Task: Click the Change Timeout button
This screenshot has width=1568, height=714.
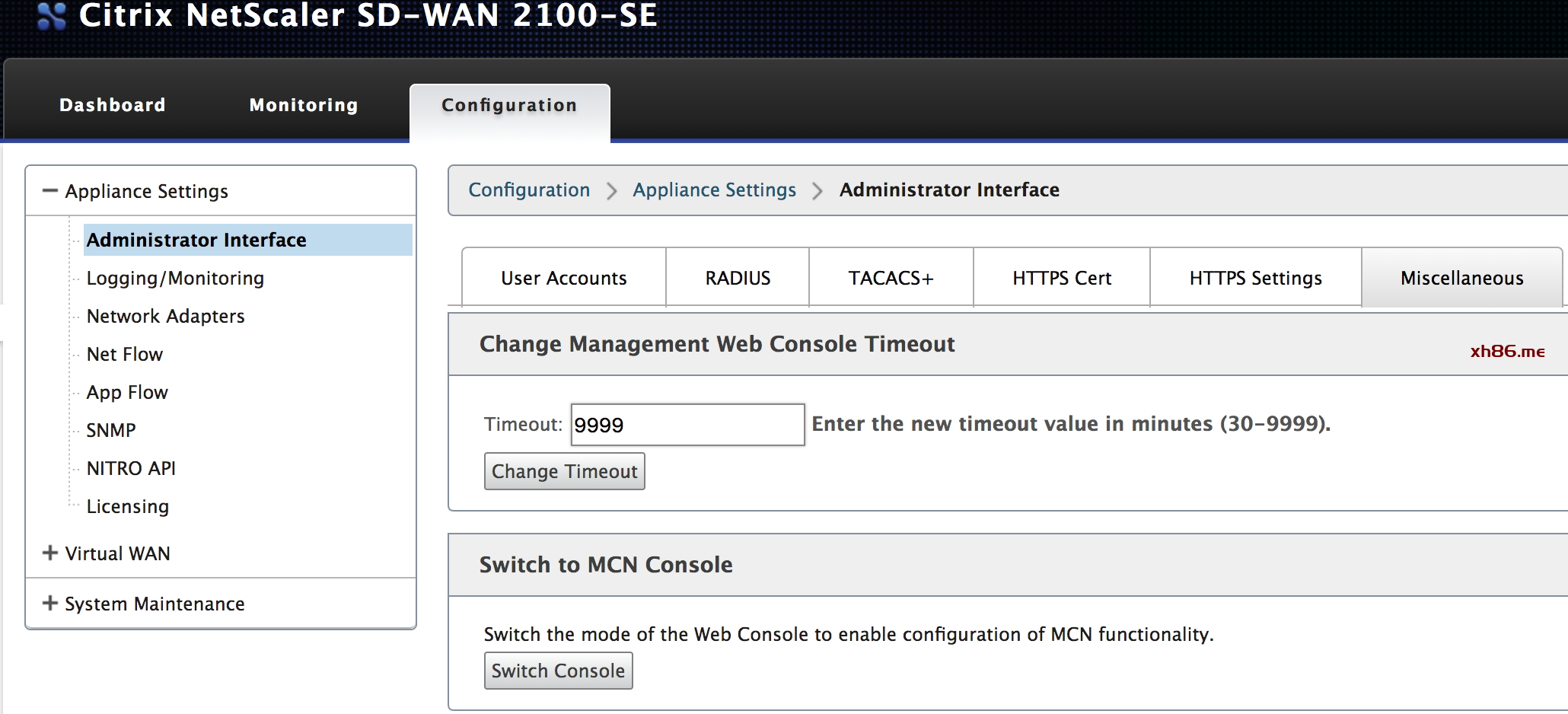Action: click(x=565, y=471)
